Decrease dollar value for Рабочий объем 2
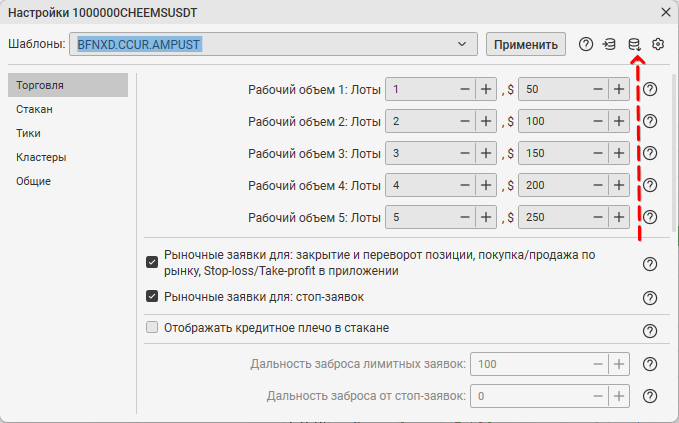679x423 pixels. coord(597,122)
